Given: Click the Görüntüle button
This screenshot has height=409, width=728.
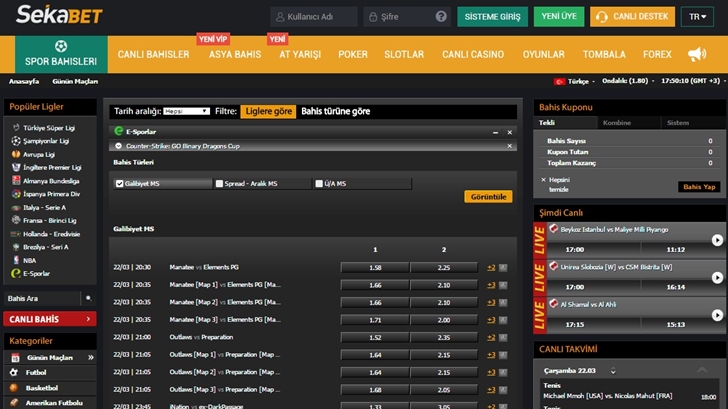Looking at the screenshot, I should click(488, 197).
